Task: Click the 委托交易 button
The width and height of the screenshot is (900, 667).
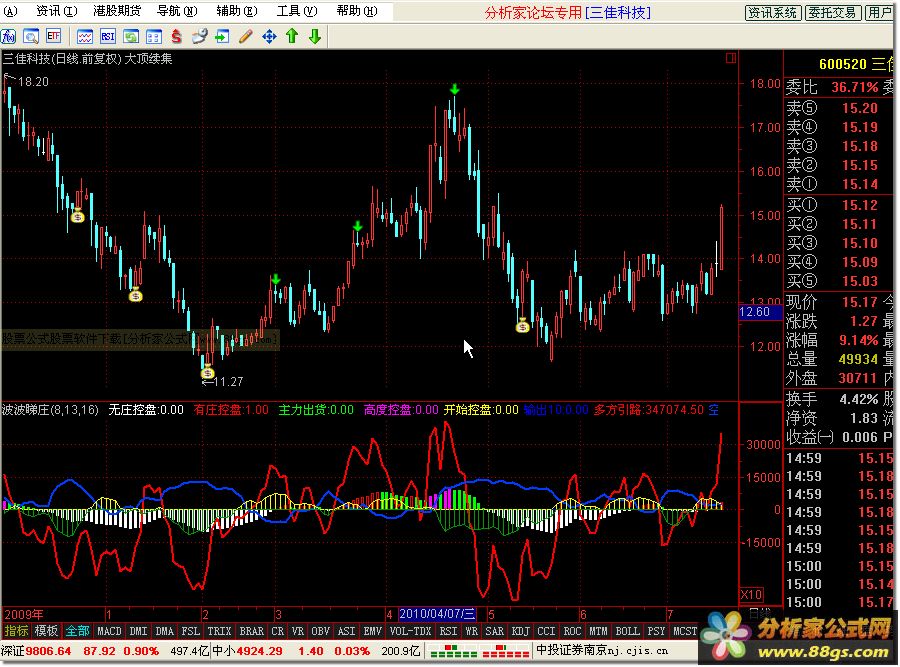Action: tap(832, 13)
